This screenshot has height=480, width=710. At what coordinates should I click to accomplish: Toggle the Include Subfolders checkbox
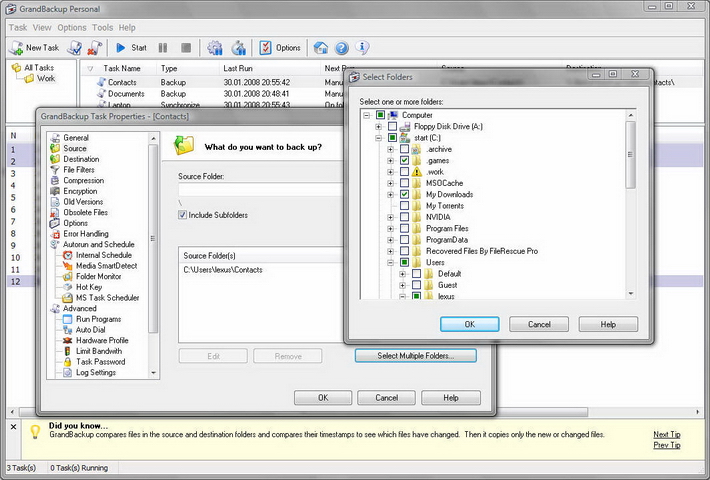click(x=182, y=215)
